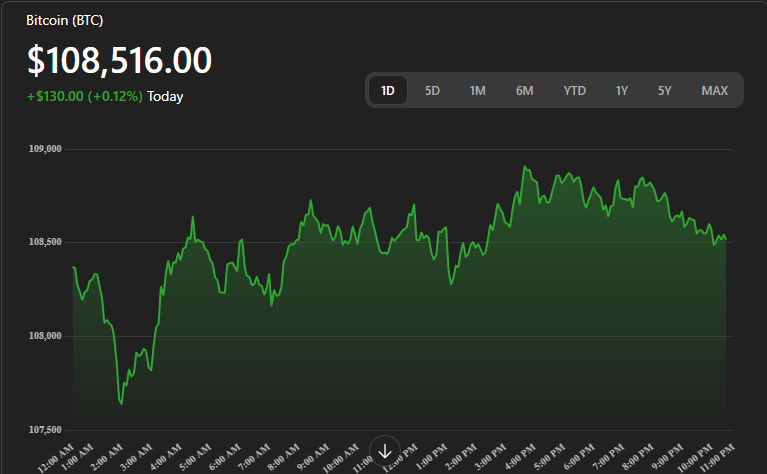Click the 108,000 y-axis label
767x474 pixels.
coord(45,336)
